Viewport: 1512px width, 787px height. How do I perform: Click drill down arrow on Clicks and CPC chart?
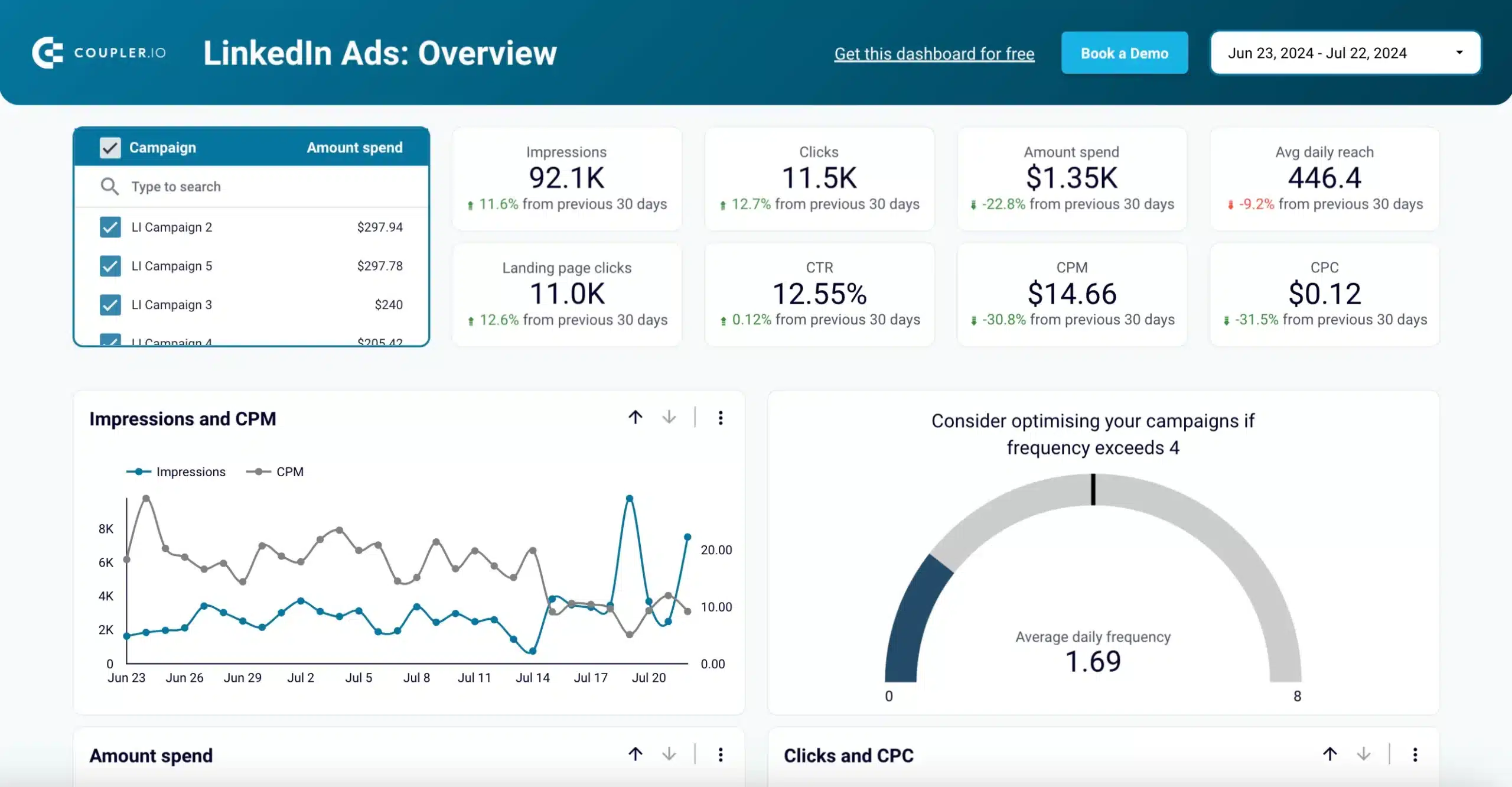(1363, 754)
